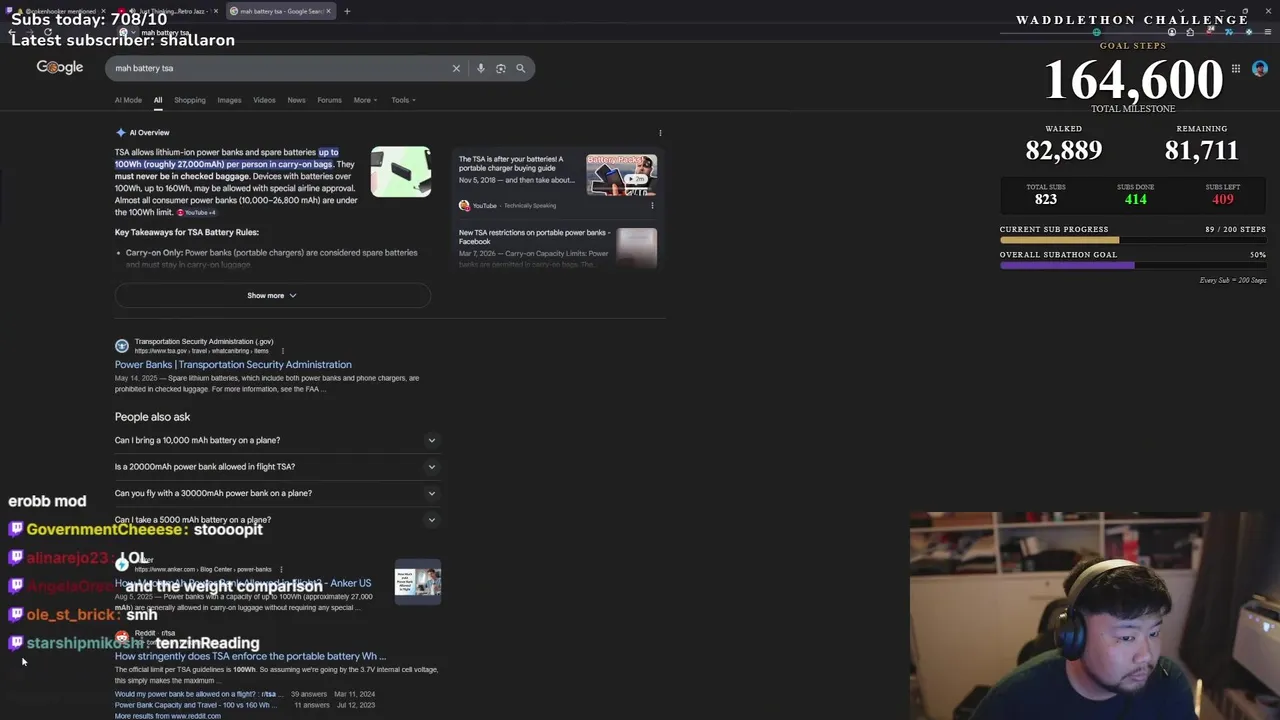Select the Images search tab
Screen dimensions: 1280x720
point(229,100)
